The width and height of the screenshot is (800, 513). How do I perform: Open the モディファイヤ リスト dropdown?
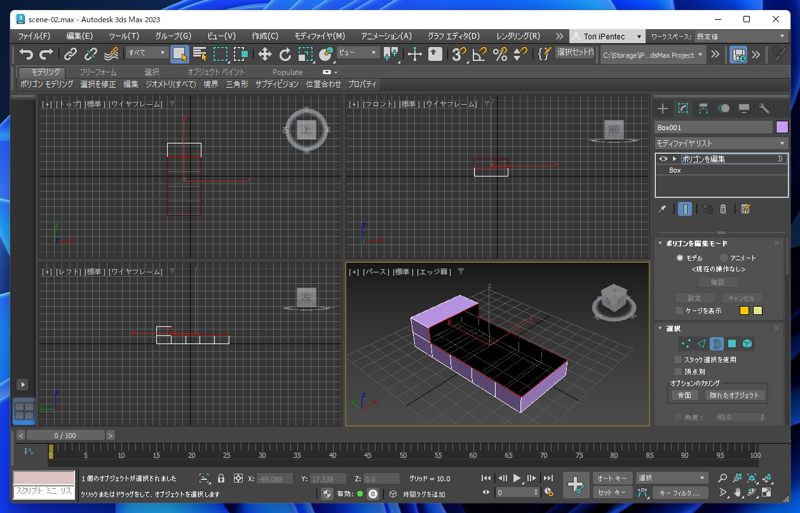(721, 143)
